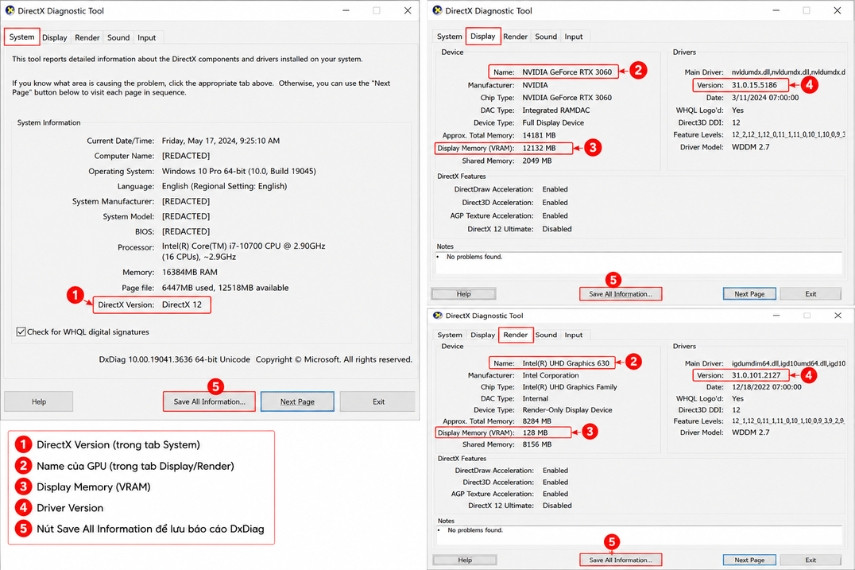This screenshot has height=570, width=855.
Task: Go to Next Page in Render window
Action: tap(749, 560)
